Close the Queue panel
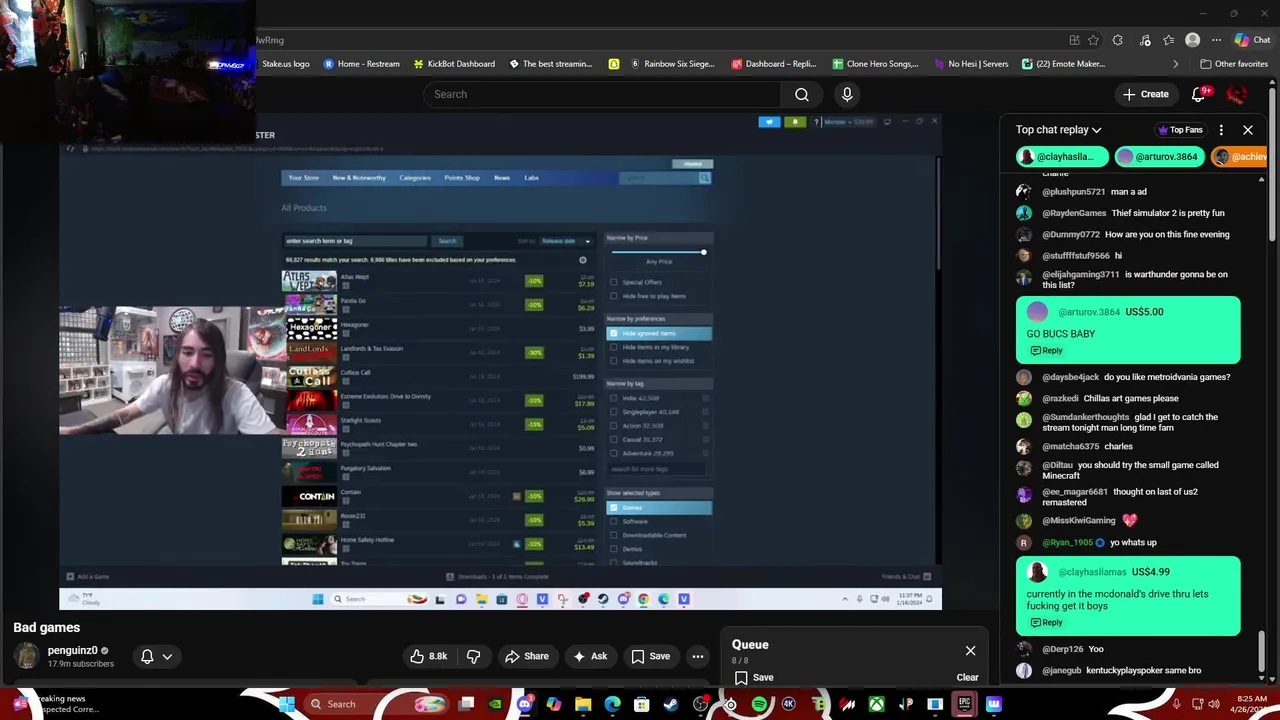1280x720 pixels. coord(970,651)
